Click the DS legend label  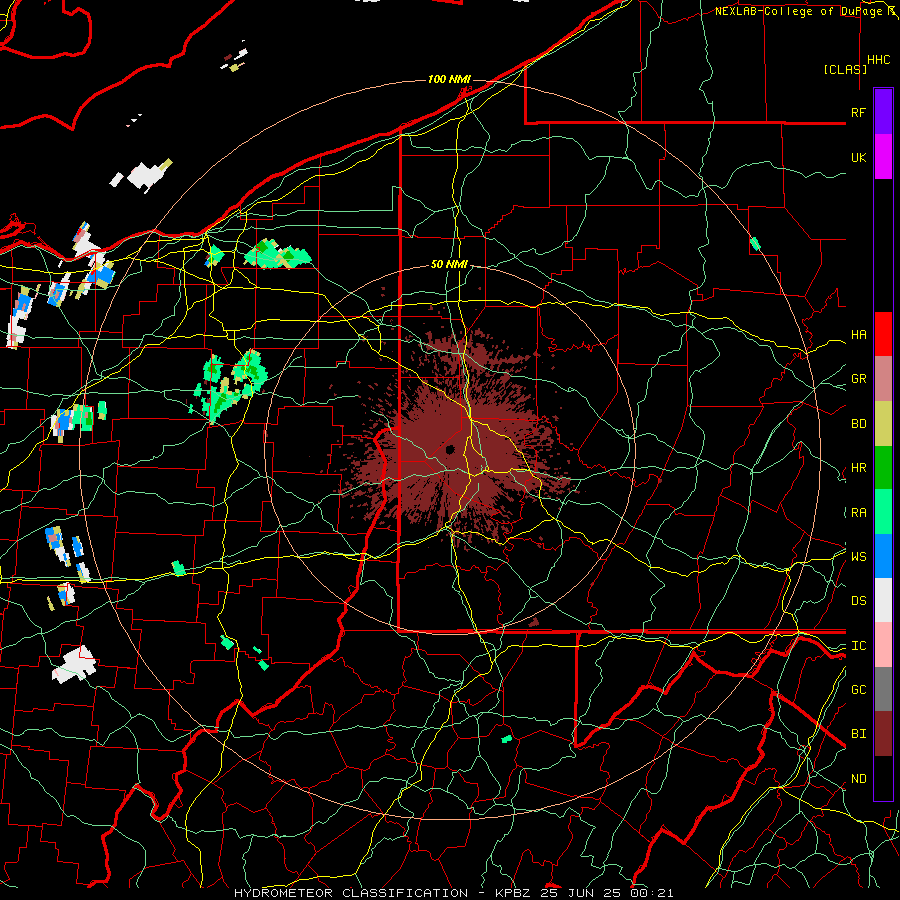click(858, 601)
